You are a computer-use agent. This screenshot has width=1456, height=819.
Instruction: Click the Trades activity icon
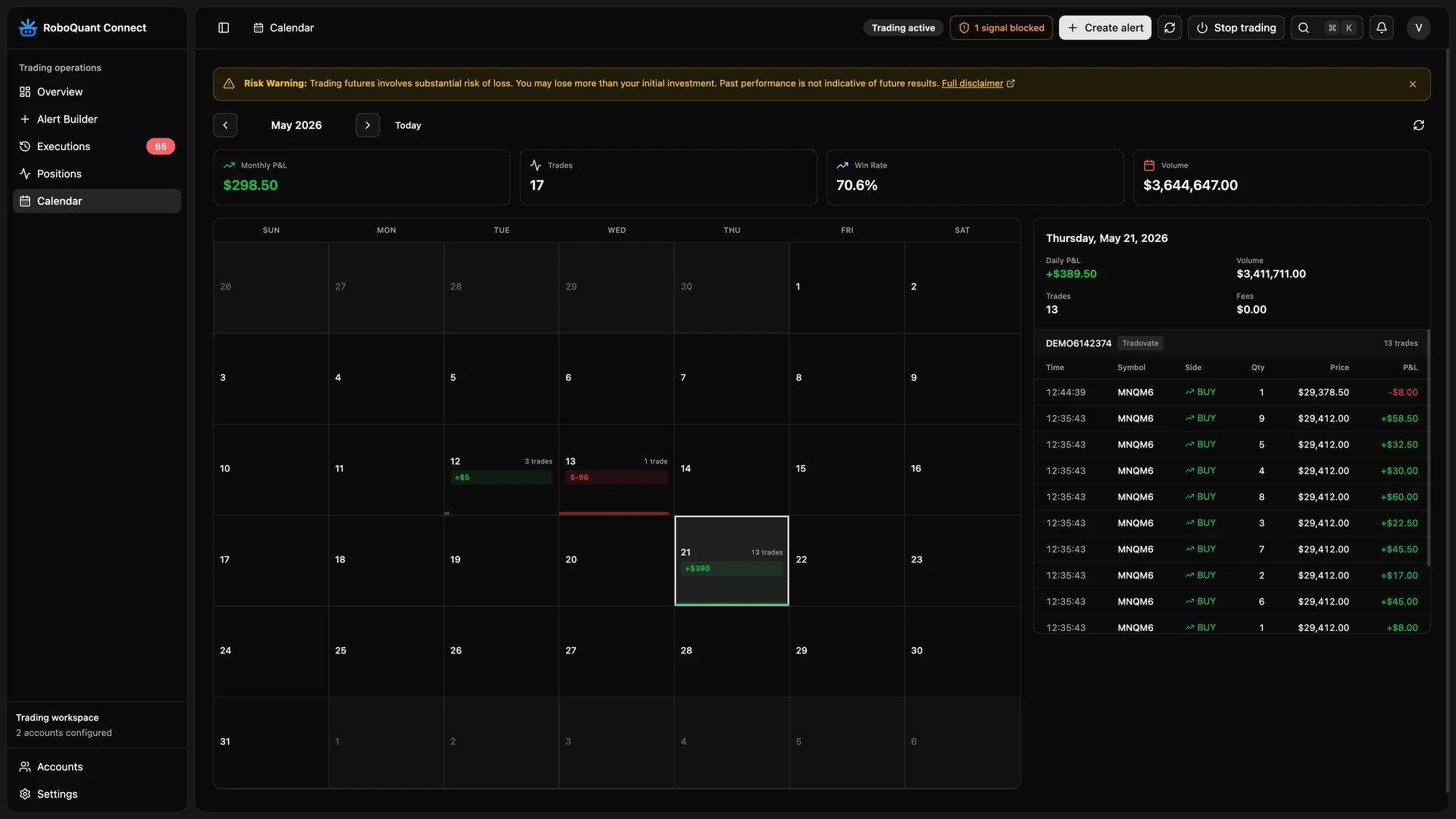pos(536,165)
